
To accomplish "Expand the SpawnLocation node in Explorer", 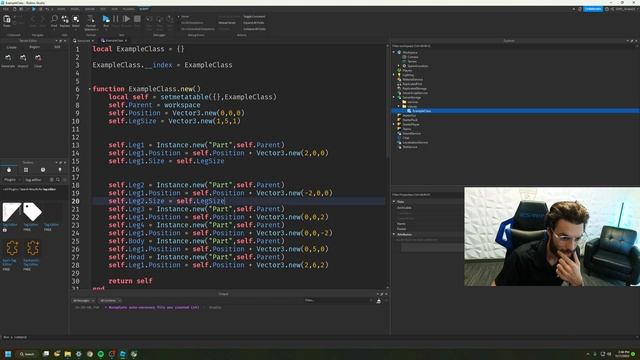I will click(399, 66).
